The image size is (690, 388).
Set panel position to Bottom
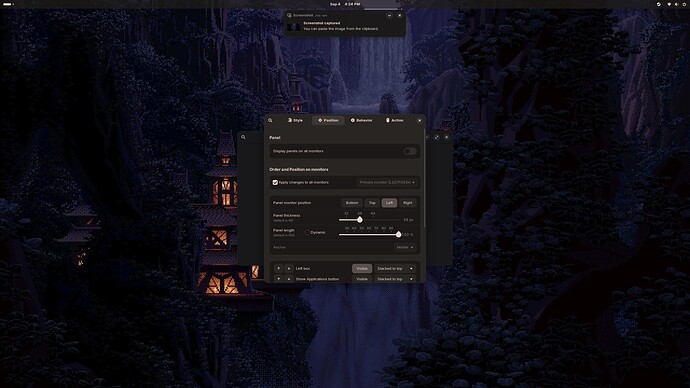352,203
